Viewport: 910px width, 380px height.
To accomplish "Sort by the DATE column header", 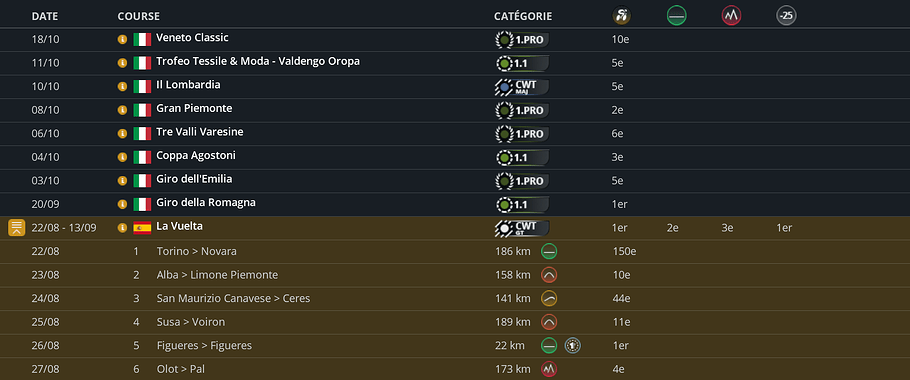I will click(x=45, y=17).
